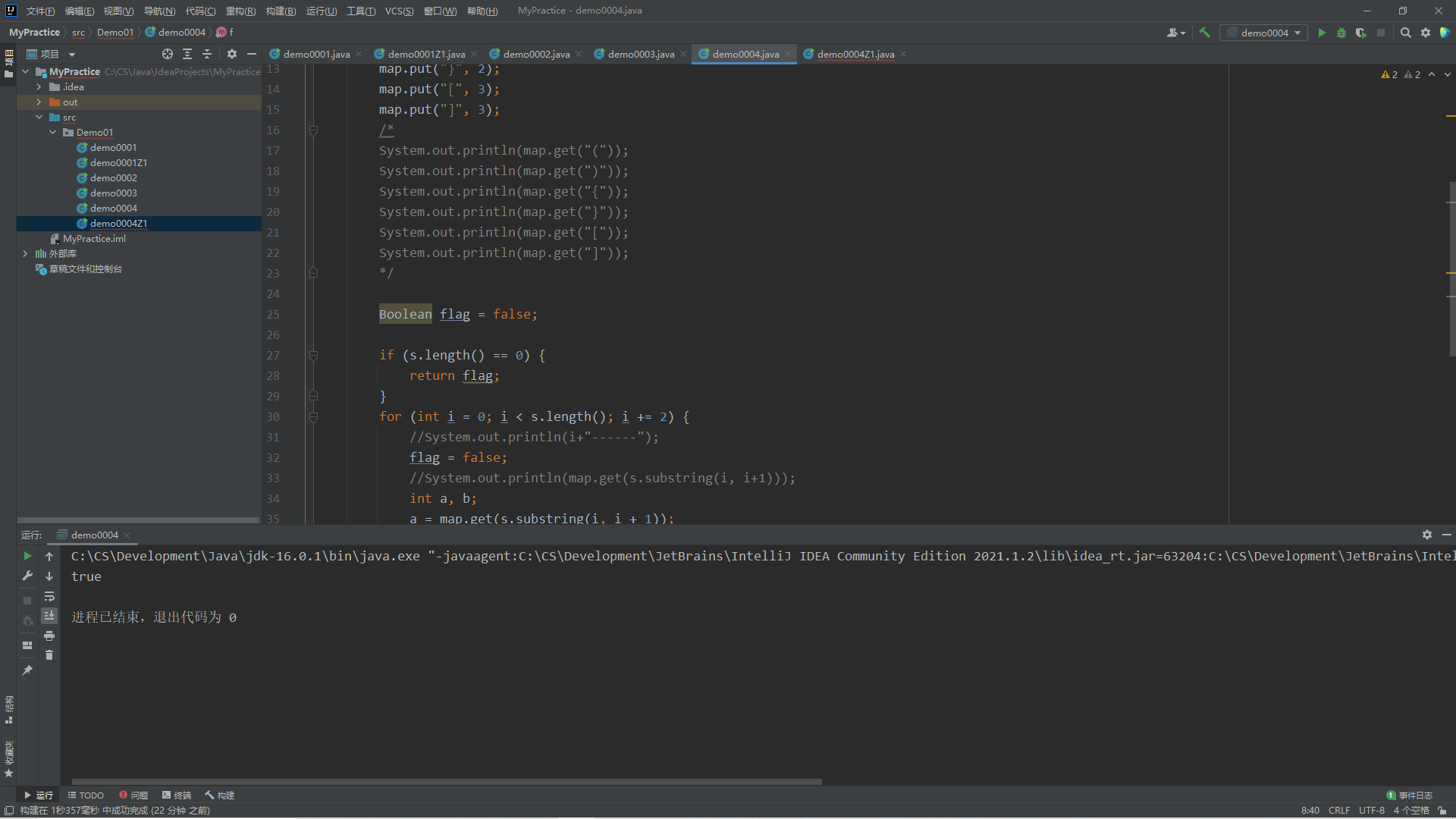Viewport: 1456px width, 819px height.
Task: Go to the previous highlighted error
Action: pyautogui.click(x=1432, y=74)
